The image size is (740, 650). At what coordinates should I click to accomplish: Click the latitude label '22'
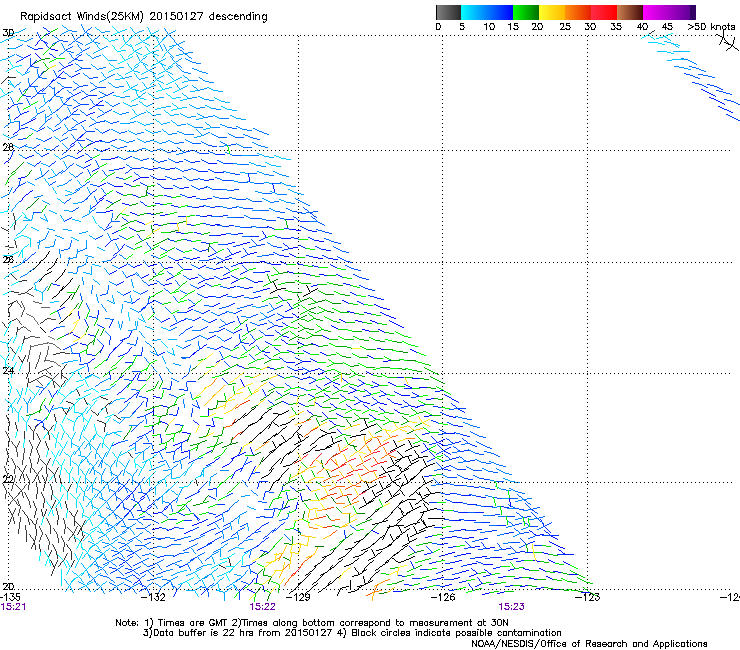point(8,480)
